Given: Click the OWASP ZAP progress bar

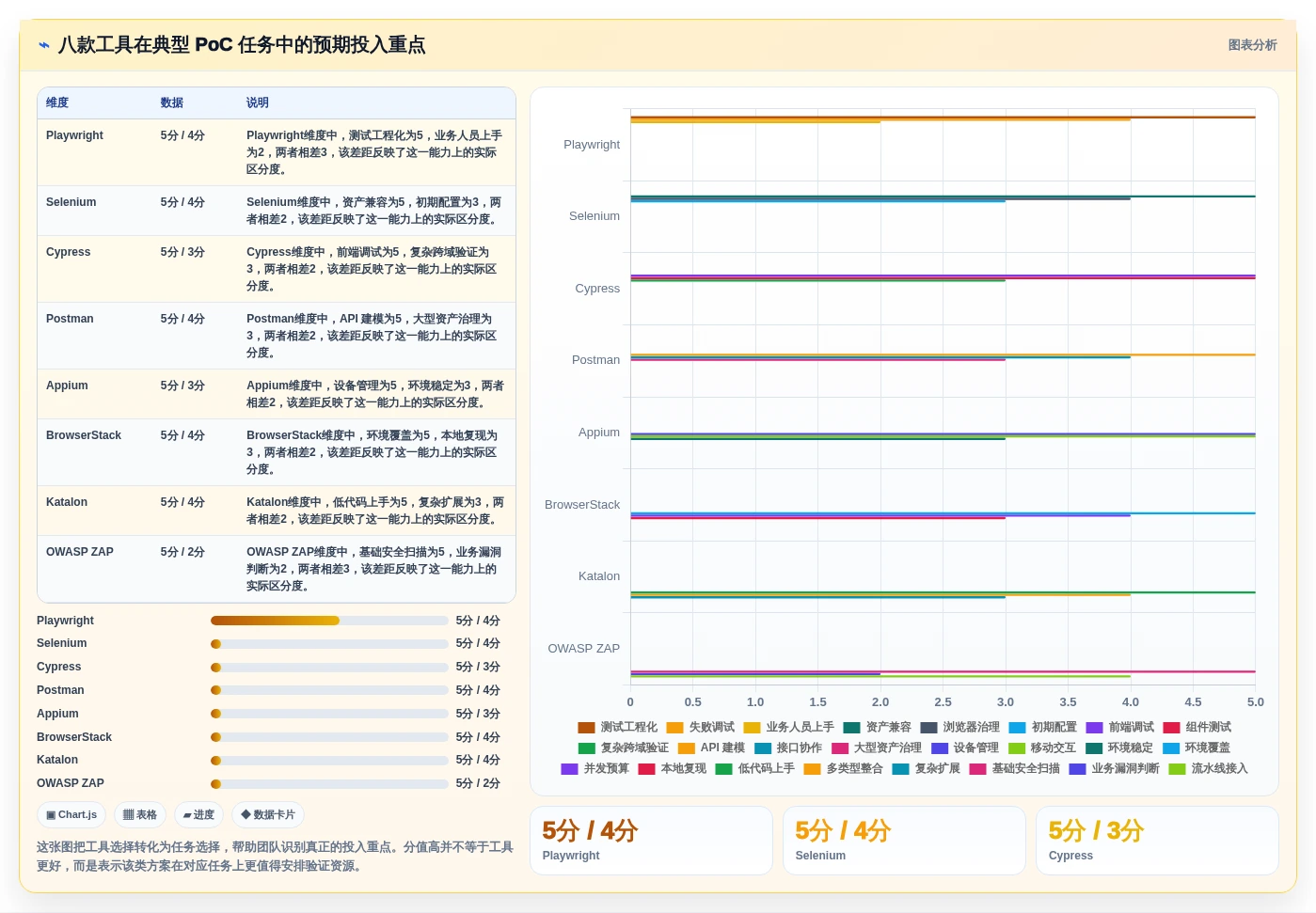Looking at the screenshot, I should 329,783.
